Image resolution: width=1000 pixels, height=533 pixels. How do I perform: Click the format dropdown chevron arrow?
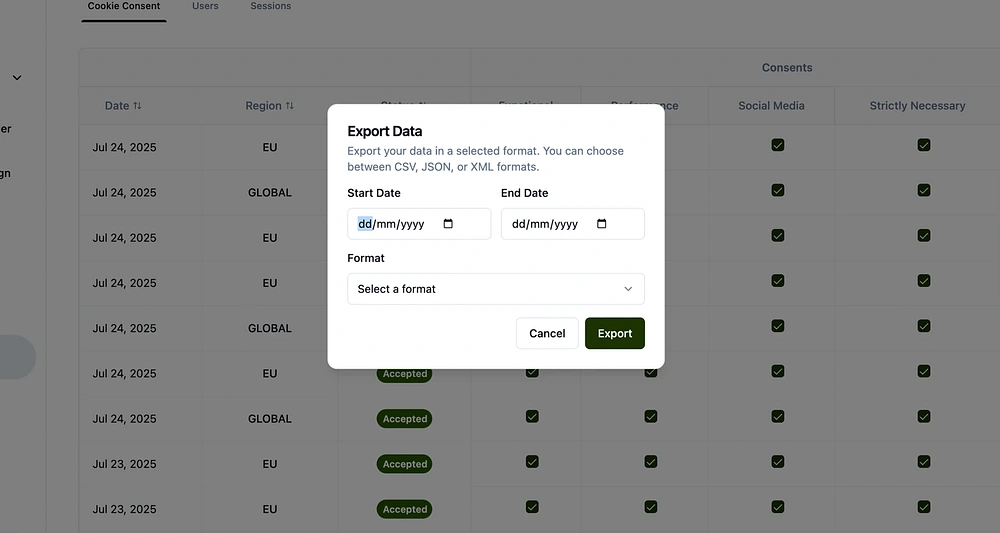click(628, 289)
